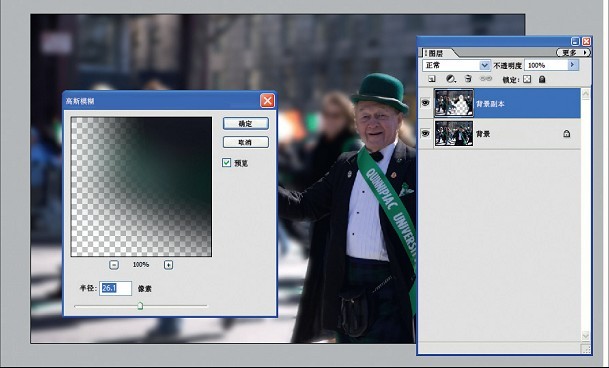This screenshot has height=368, width=609.
Task: Hide the 背景 layer eye
Action: pos(426,133)
